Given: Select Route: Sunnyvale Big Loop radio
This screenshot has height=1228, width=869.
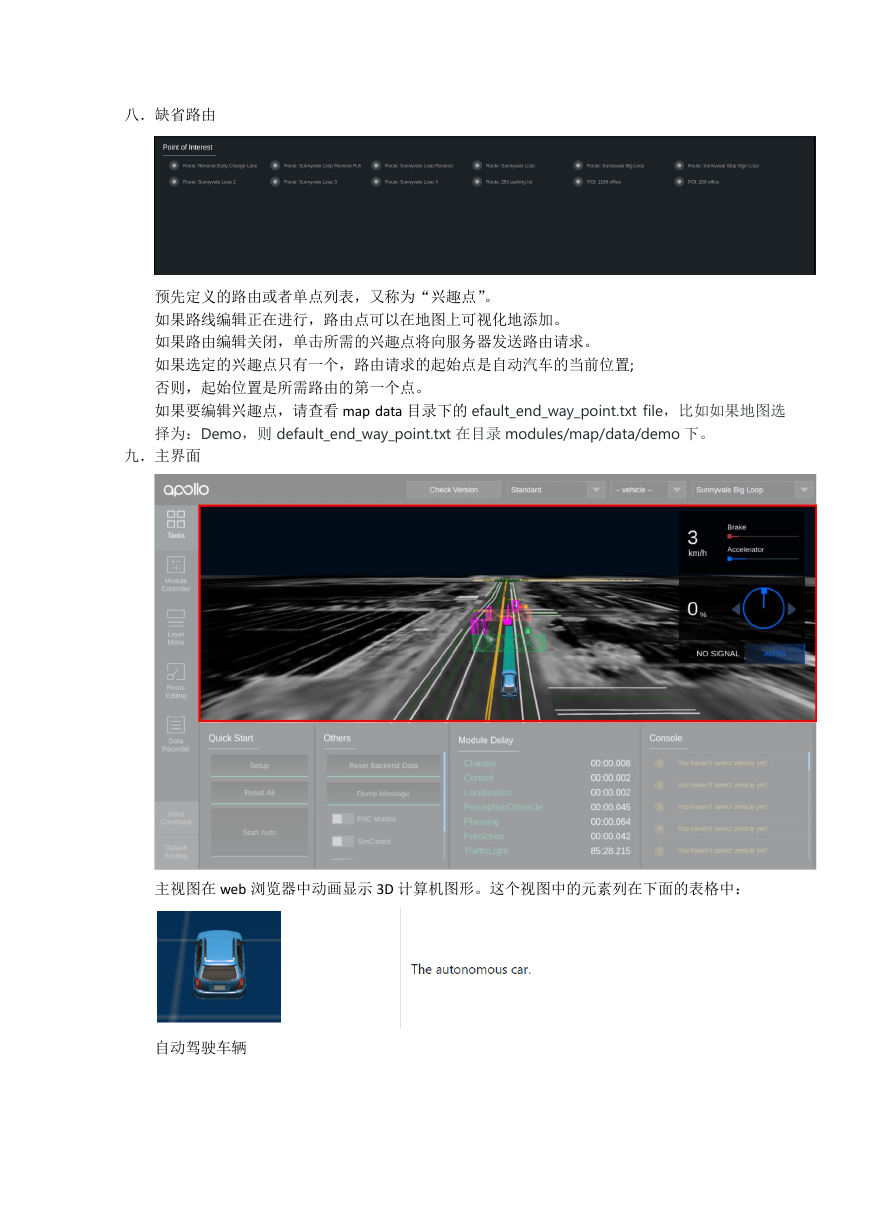Looking at the screenshot, I should coord(579,165).
